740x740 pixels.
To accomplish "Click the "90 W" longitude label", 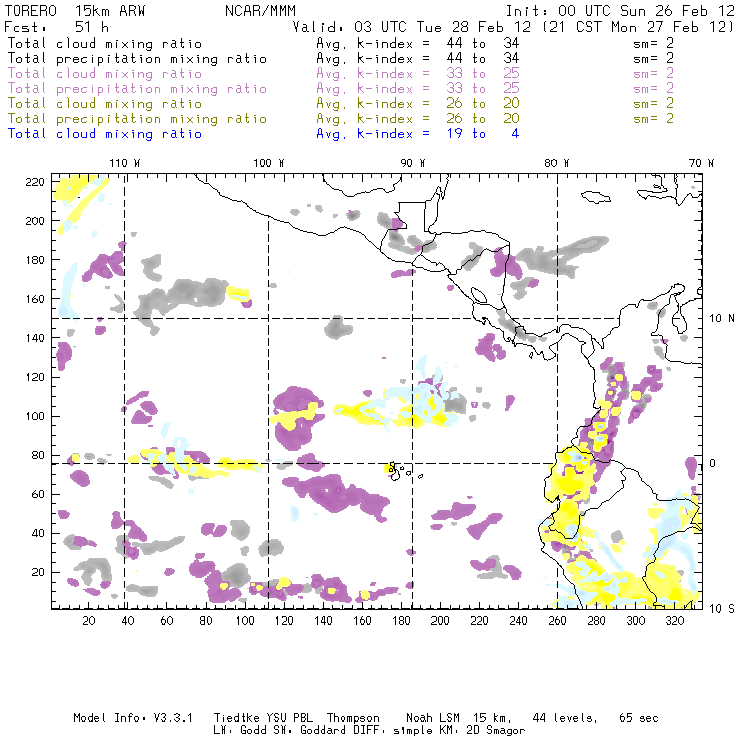I will click(413, 163).
